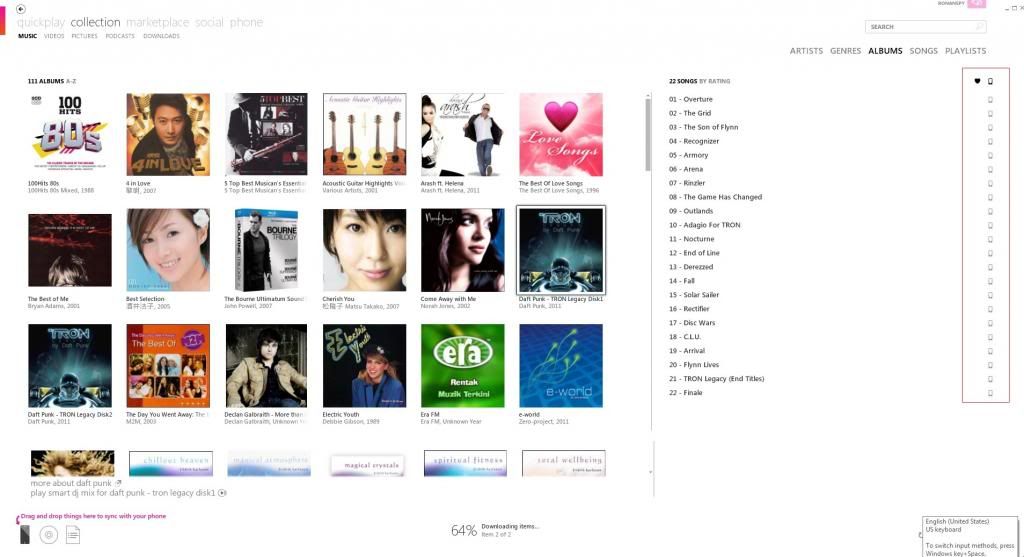Click the phone device icon in bottom-left sync area
This screenshot has width=1024, height=557.
click(x=25, y=535)
